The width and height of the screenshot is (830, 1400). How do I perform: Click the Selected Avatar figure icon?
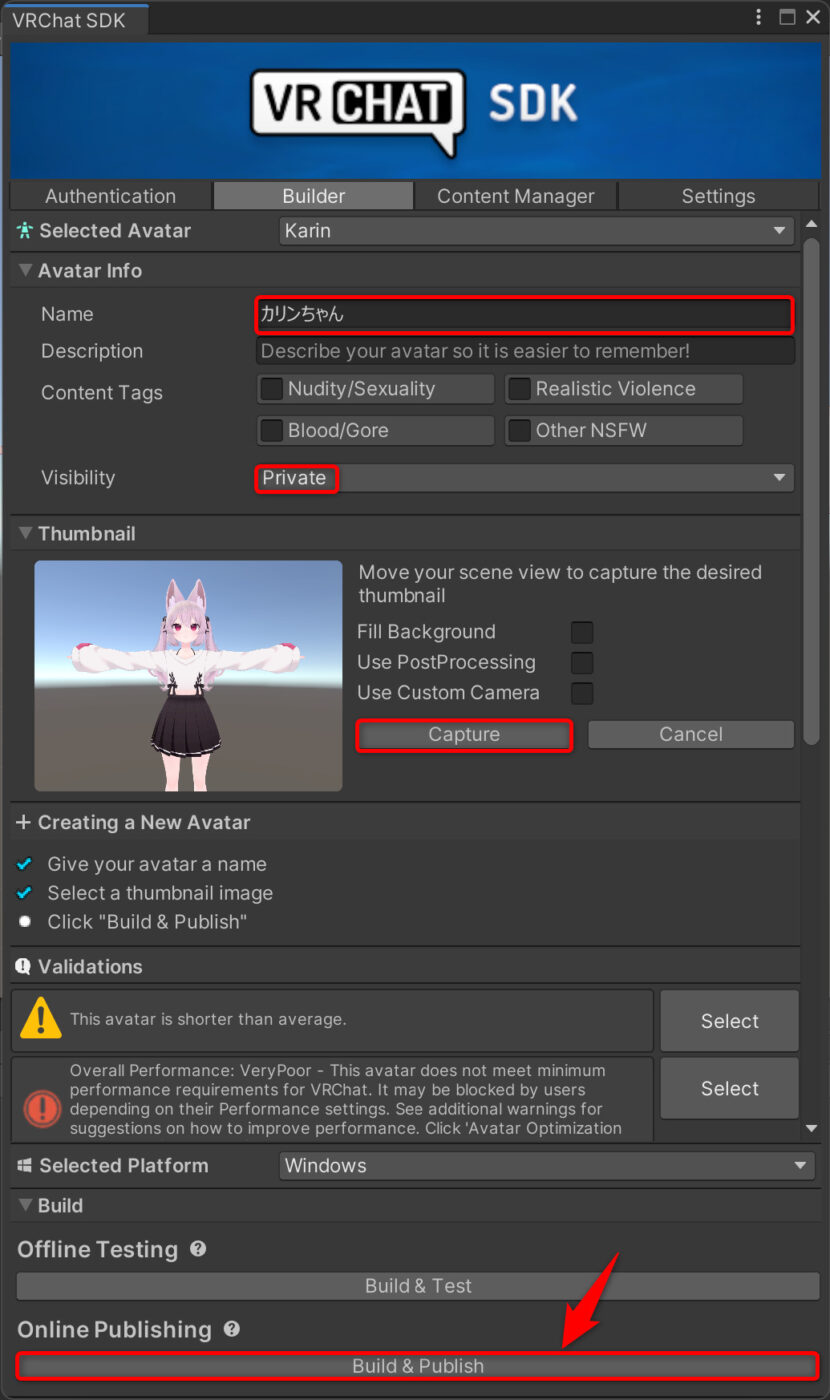25,231
